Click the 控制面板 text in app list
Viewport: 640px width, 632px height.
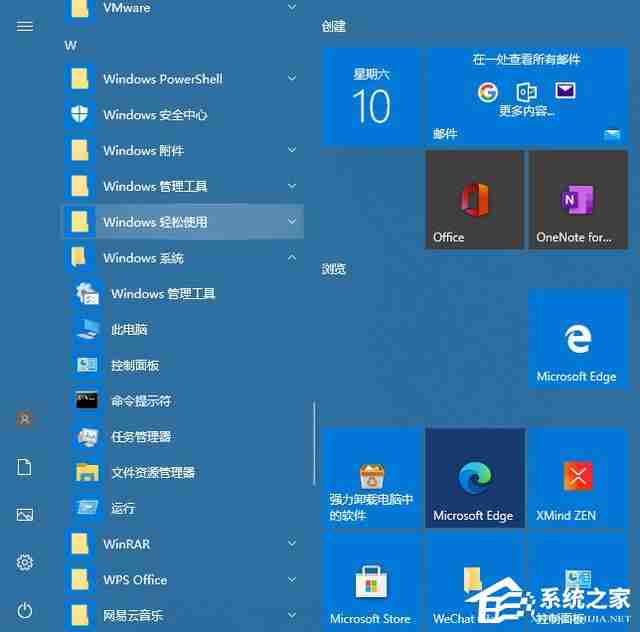135,365
